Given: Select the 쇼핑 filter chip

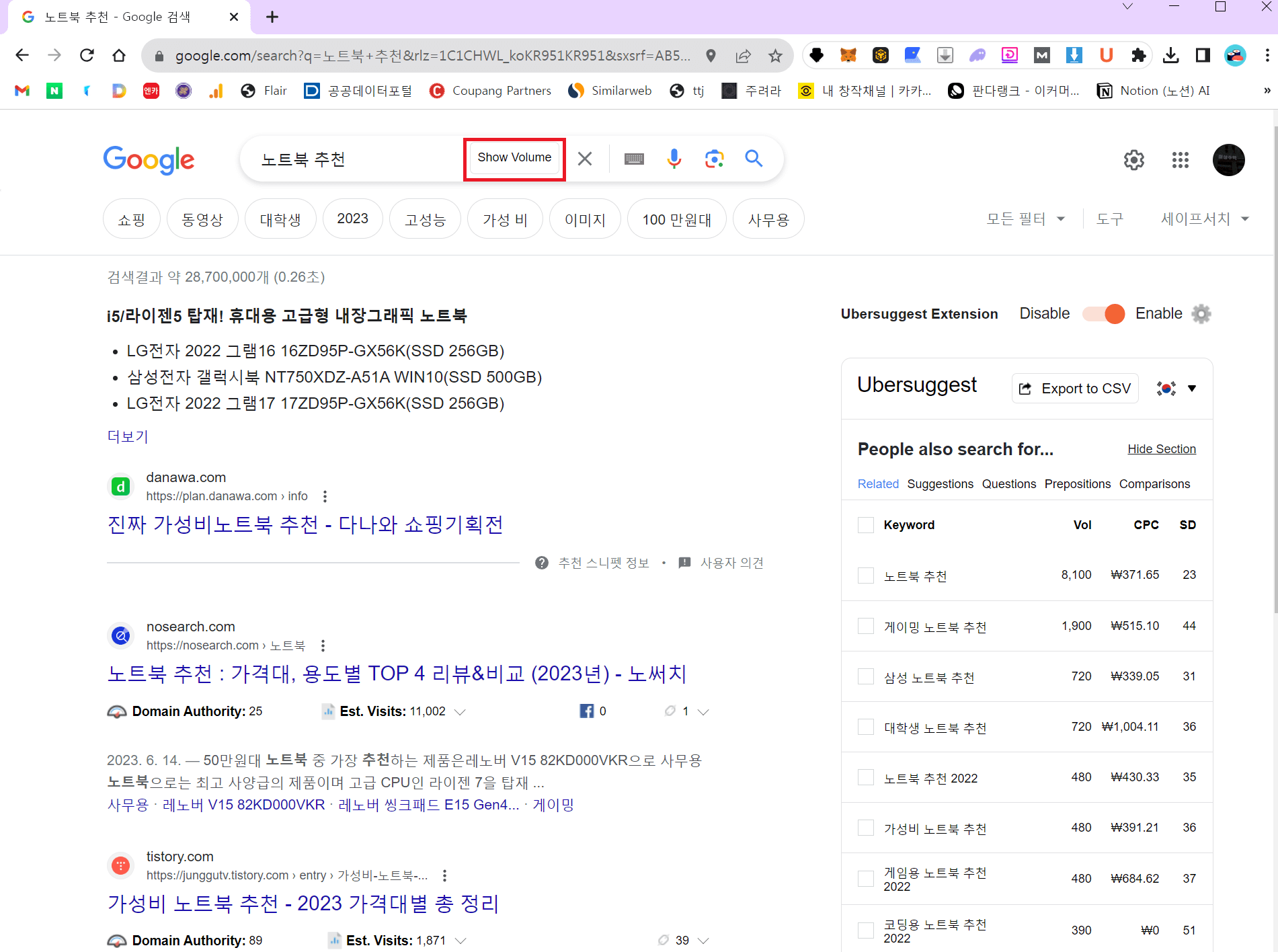Looking at the screenshot, I should (132, 219).
